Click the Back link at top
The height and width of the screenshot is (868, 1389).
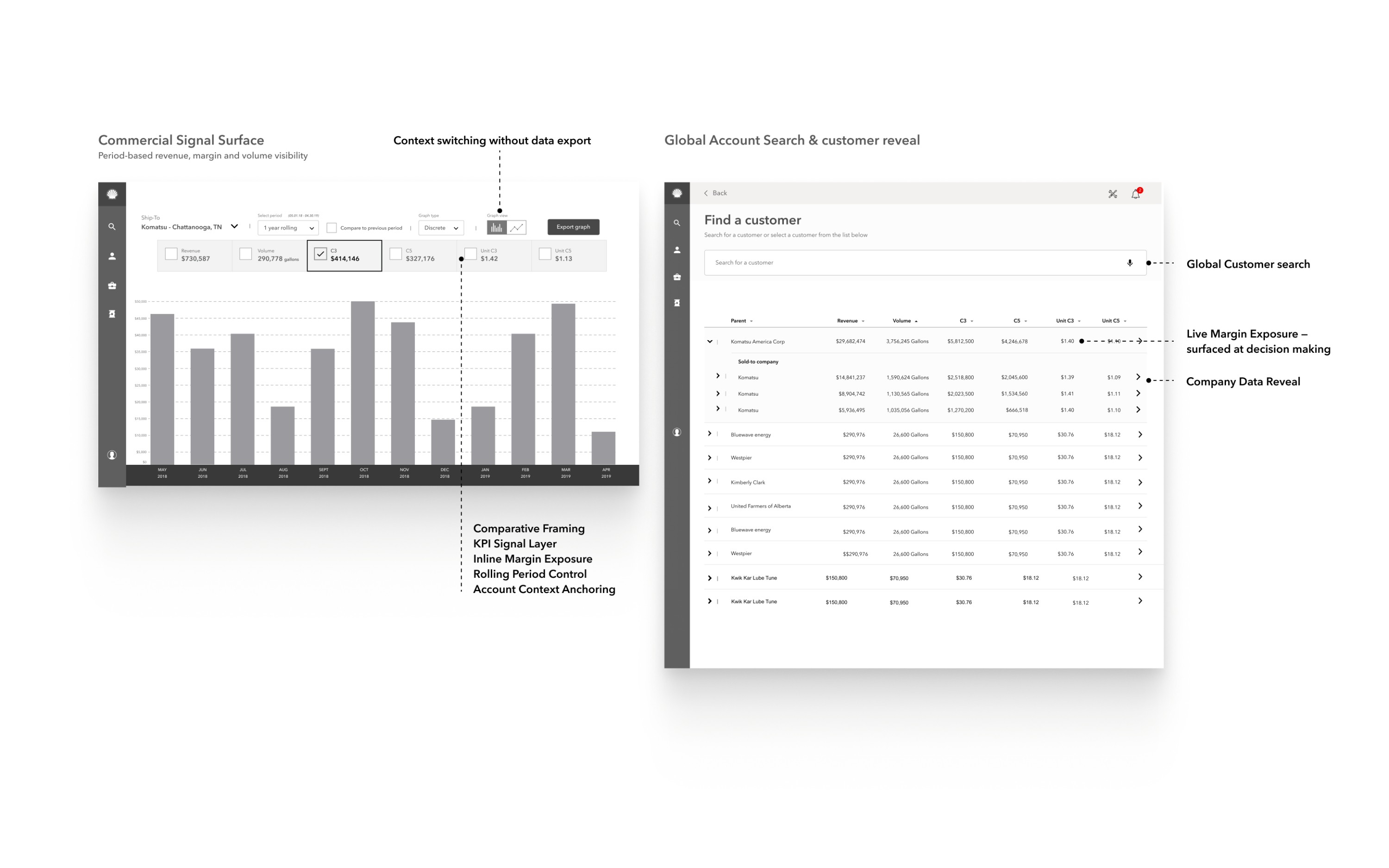[x=716, y=194]
